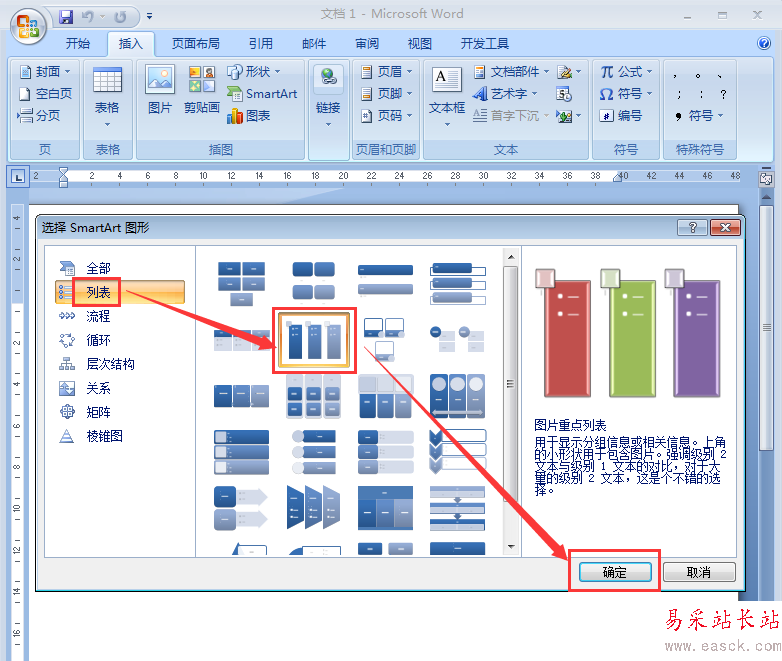The height and width of the screenshot is (661, 782).
Task: Open the 链接 links dropdown
Action: click(x=328, y=96)
